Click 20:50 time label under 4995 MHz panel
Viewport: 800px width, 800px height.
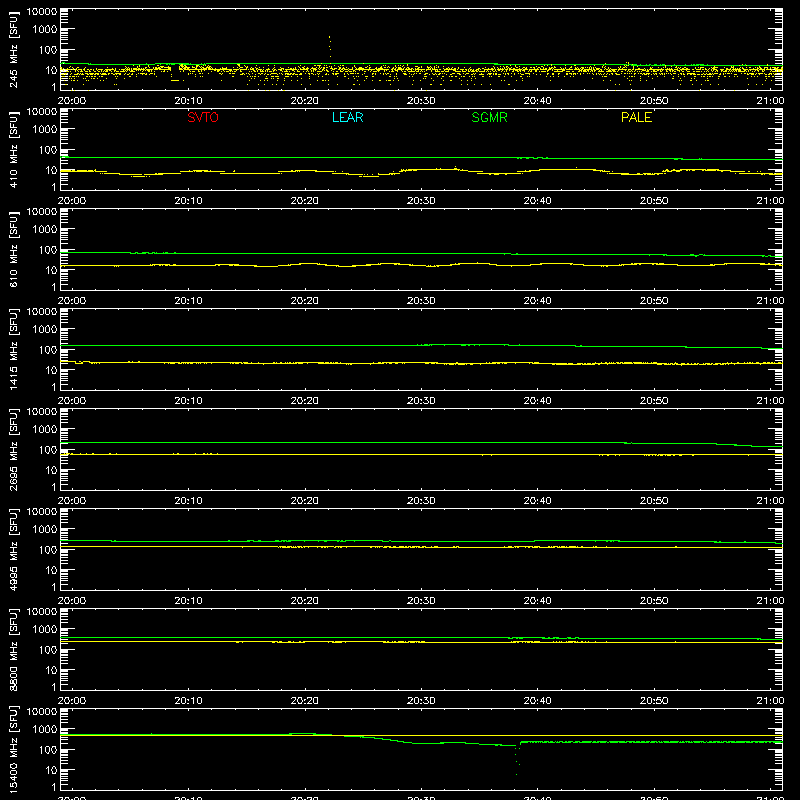point(654,601)
